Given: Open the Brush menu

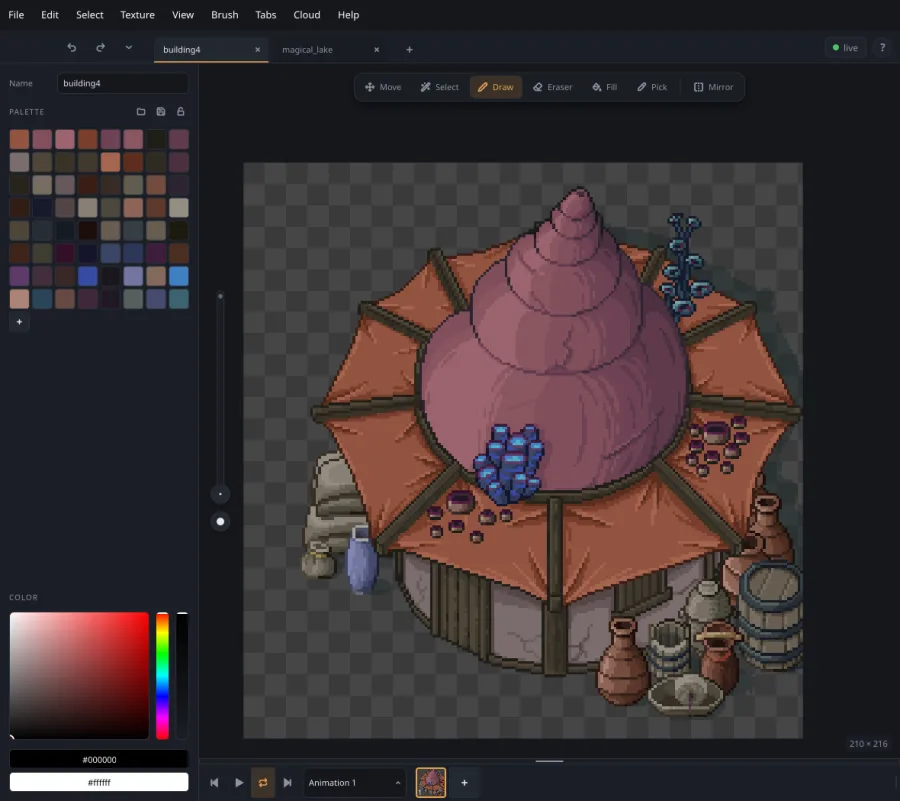Looking at the screenshot, I should (224, 15).
